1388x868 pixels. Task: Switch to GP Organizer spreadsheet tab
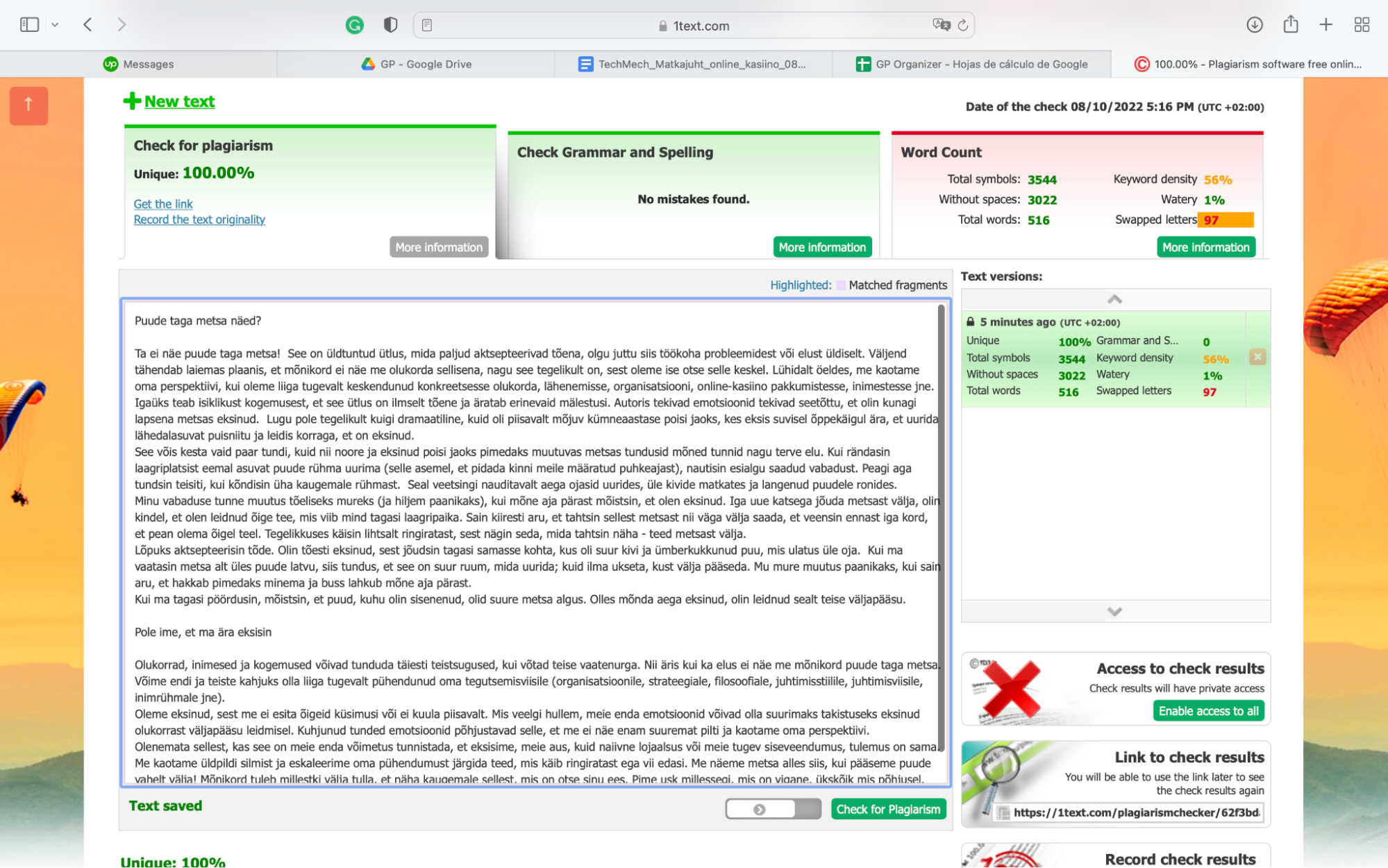(971, 64)
